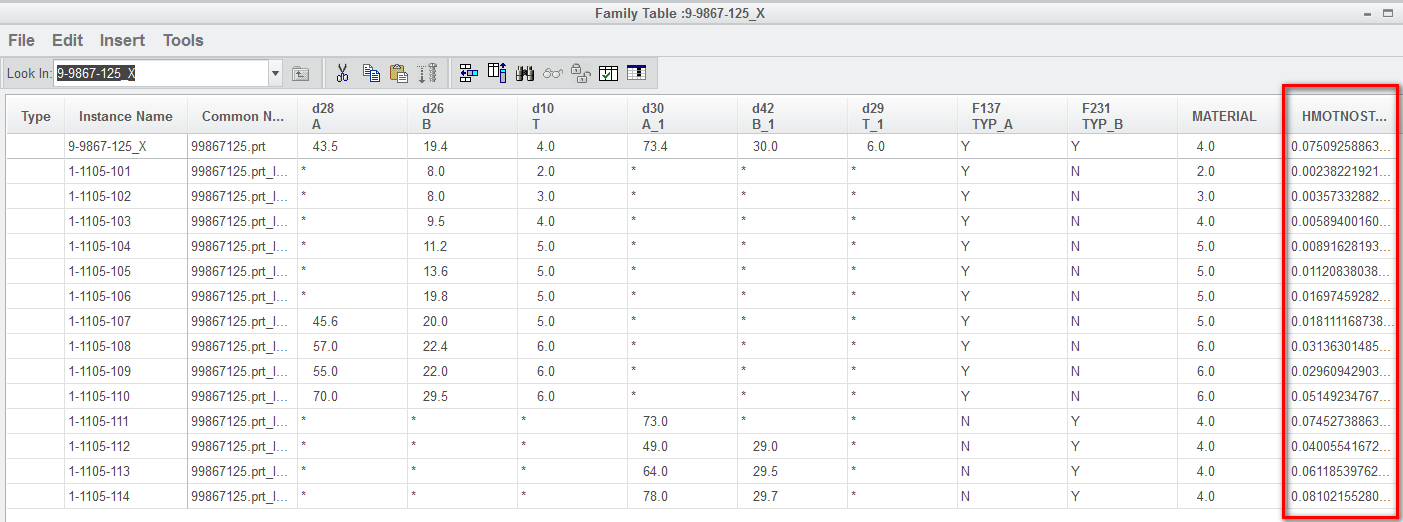1403x522 pixels.
Task: Open the Look In dropdown arrow
Action: click(275, 73)
